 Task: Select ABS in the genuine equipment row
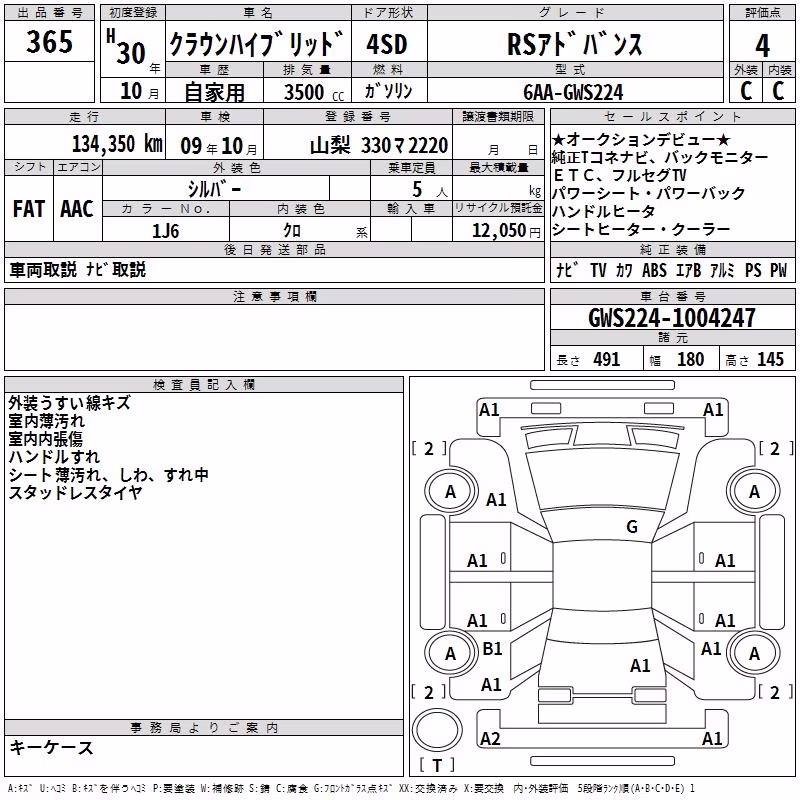(x=654, y=270)
